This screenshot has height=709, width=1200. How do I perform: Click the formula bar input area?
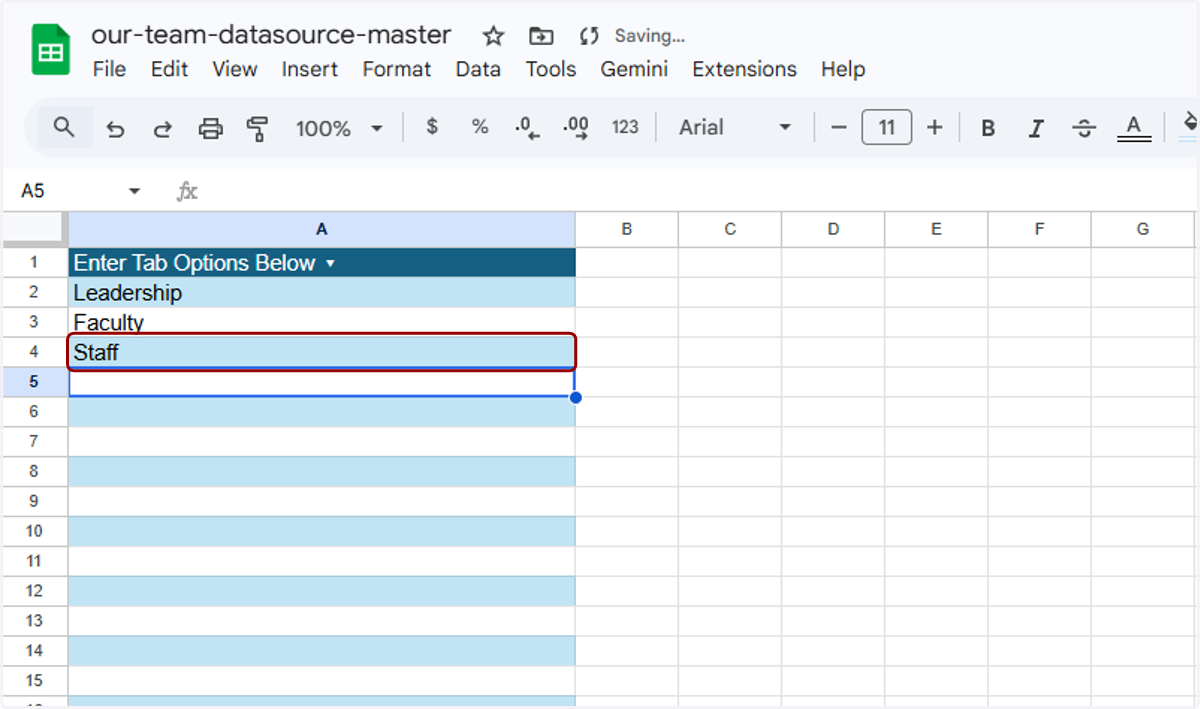click(700, 190)
